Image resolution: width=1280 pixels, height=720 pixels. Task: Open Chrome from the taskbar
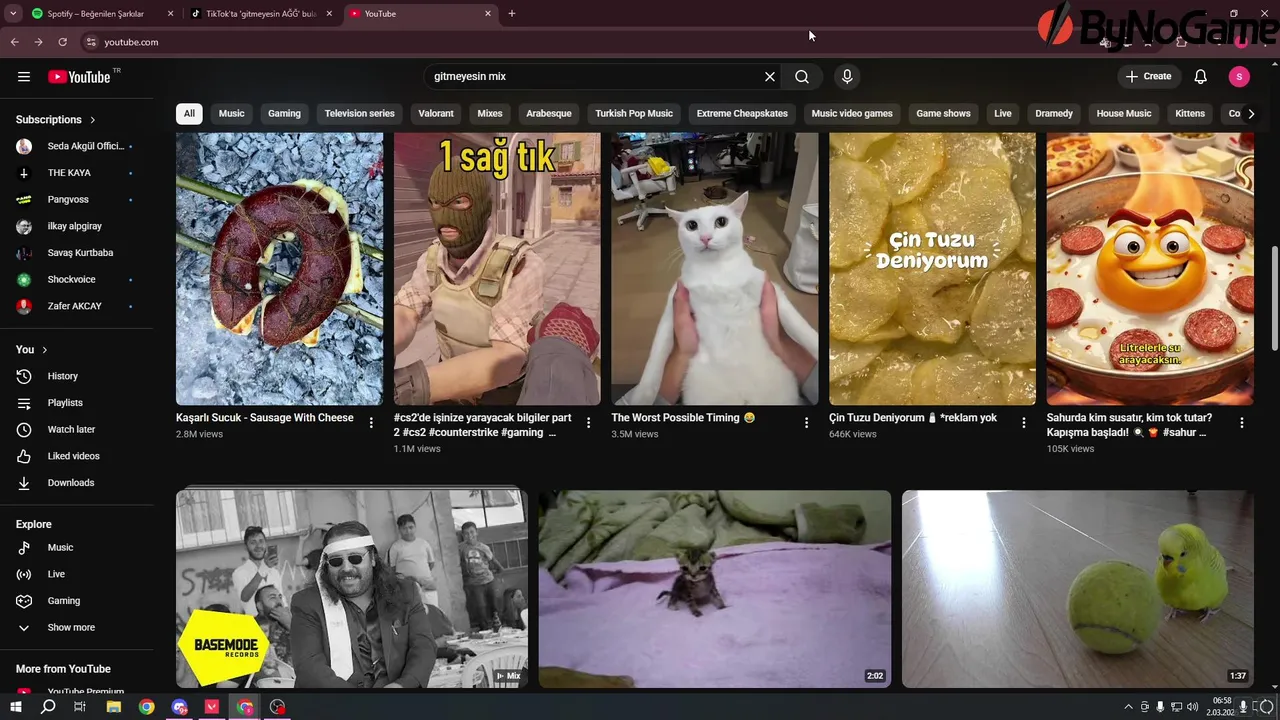click(x=146, y=707)
